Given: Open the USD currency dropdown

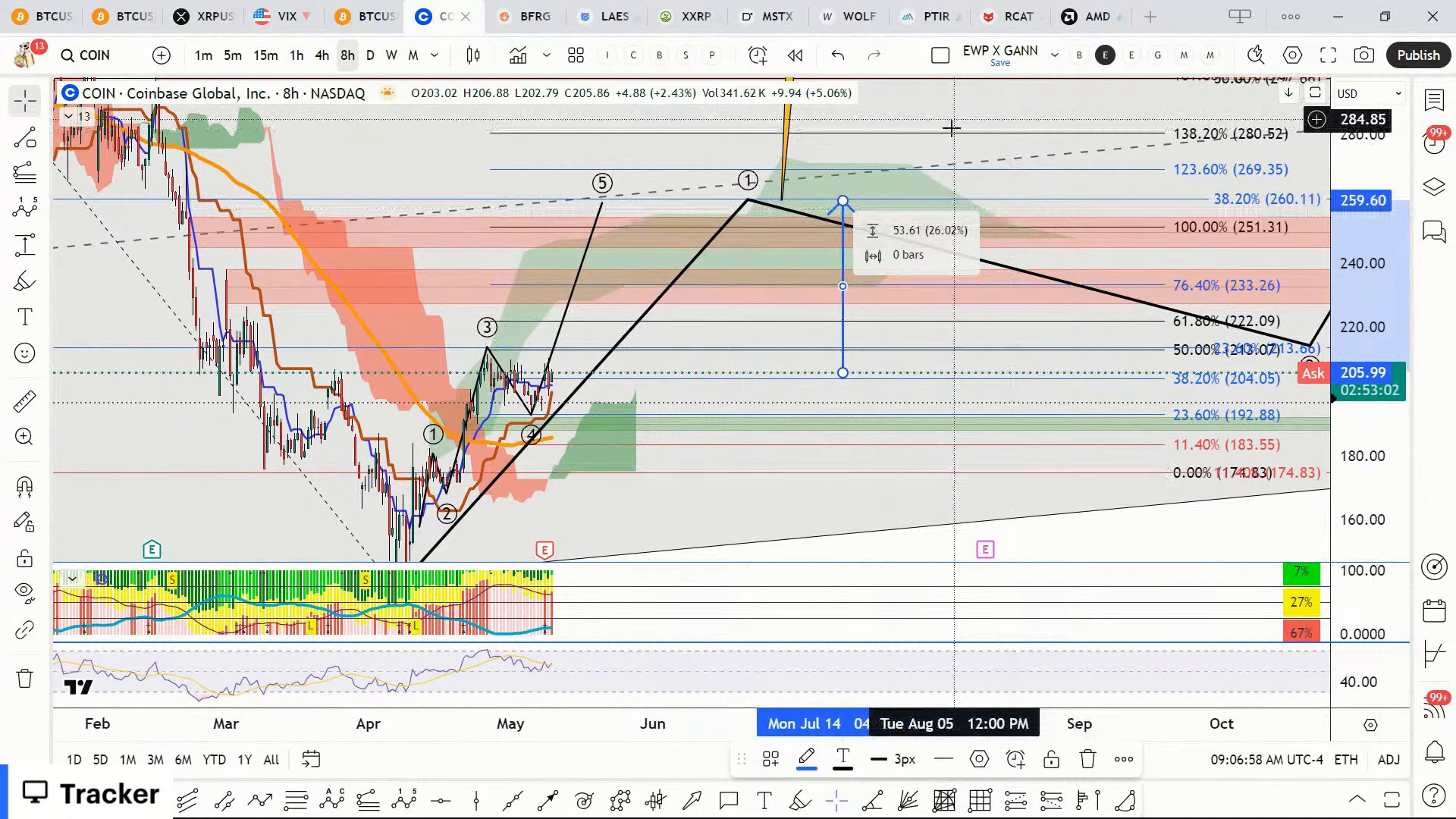Looking at the screenshot, I should (1369, 93).
